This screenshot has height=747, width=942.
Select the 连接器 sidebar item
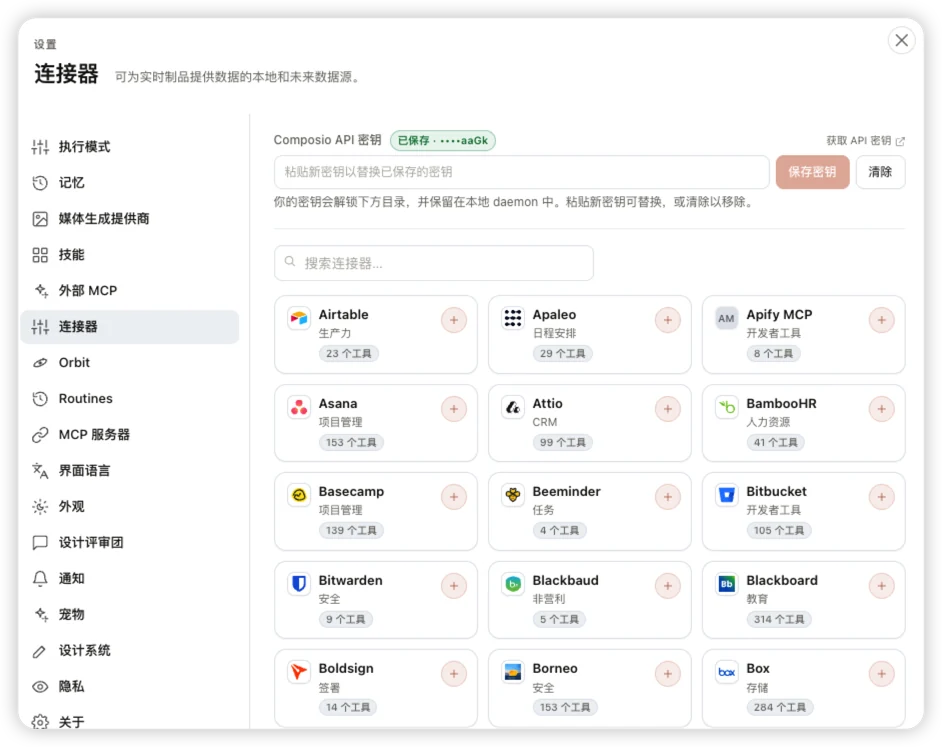[x=130, y=327]
